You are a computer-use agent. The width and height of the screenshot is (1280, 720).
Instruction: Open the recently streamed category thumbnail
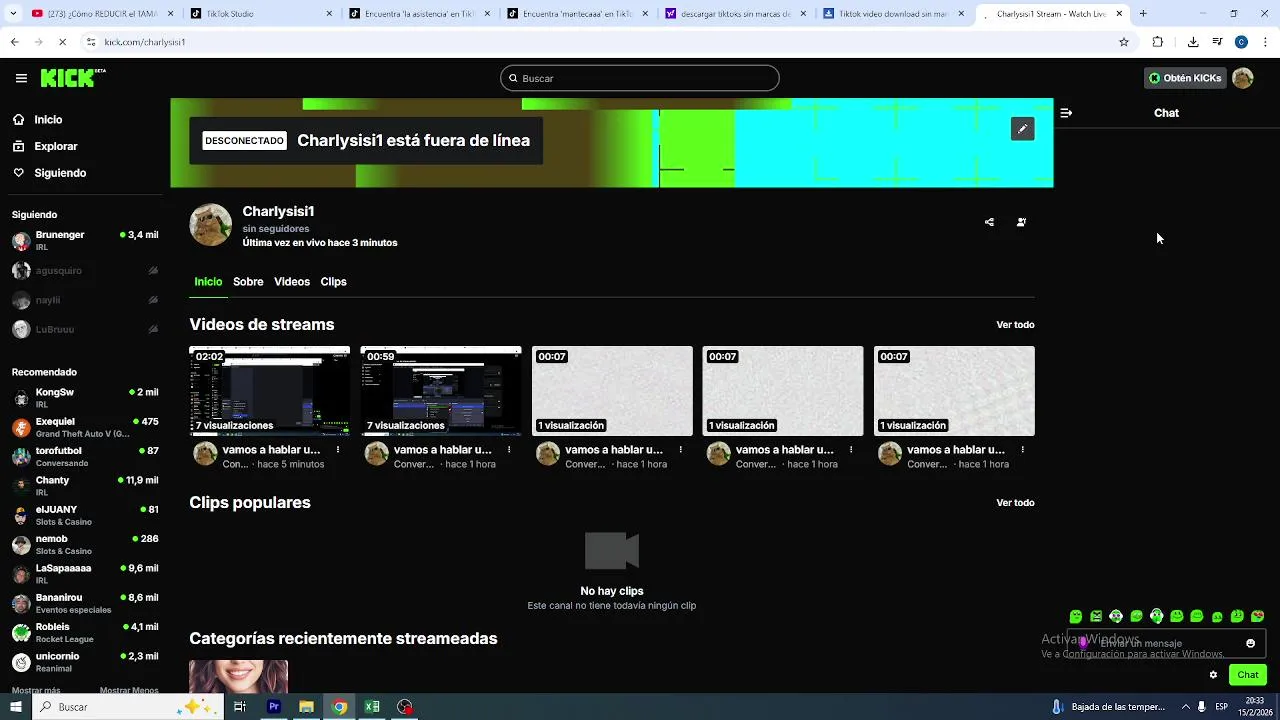click(x=238, y=676)
